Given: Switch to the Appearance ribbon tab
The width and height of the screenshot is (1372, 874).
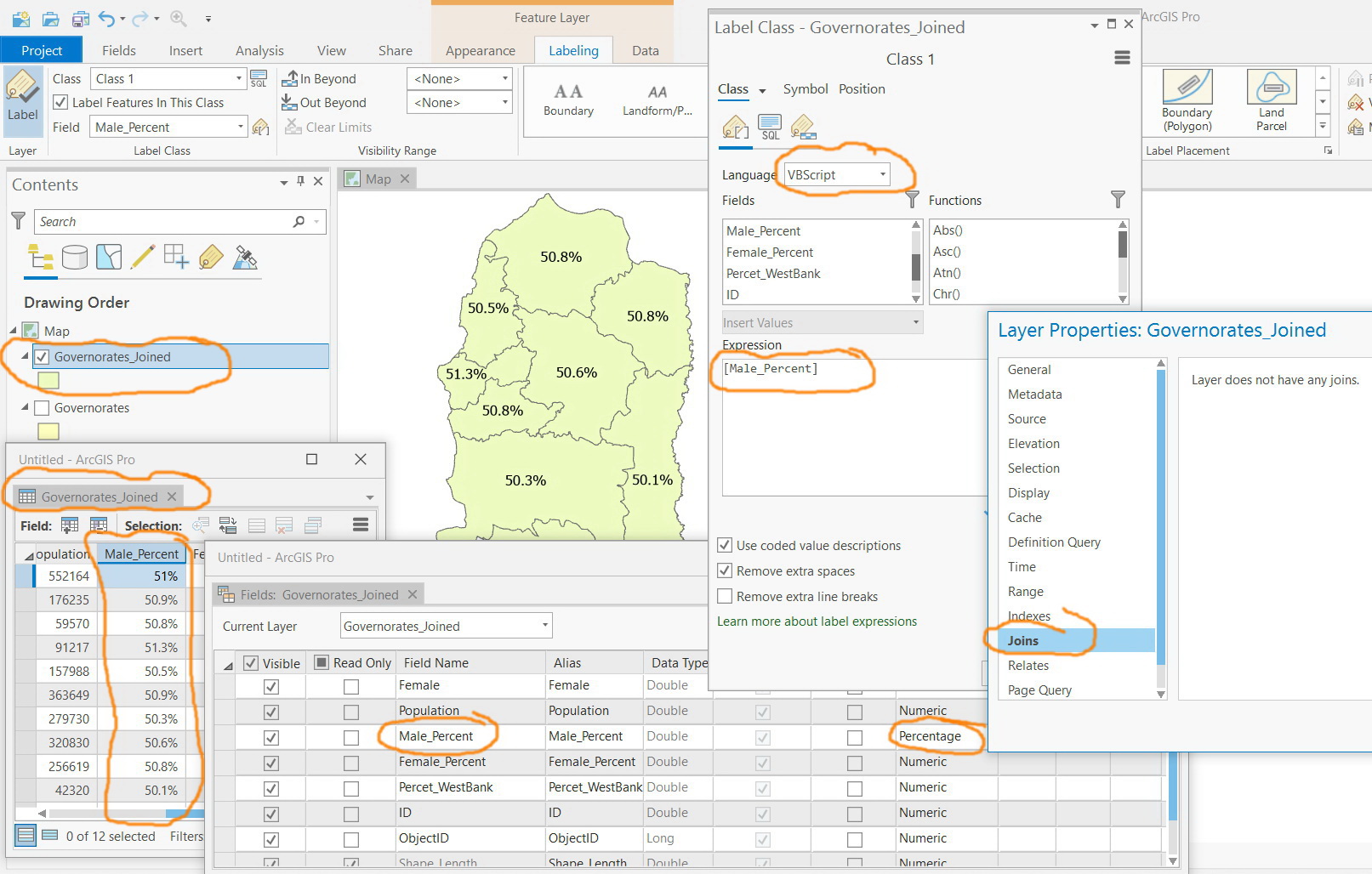Looking at the screenshot, I should point(480,51).
